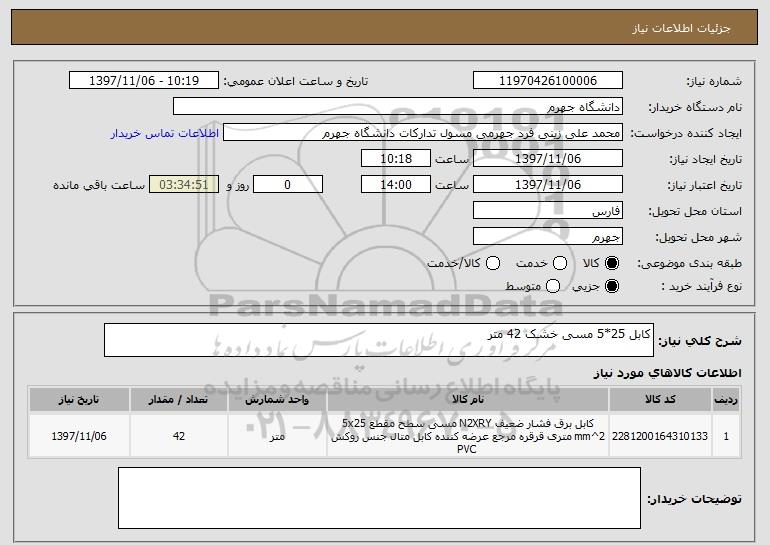Click the نام کالا column header

pyautogui.click(x=468, y=400)
